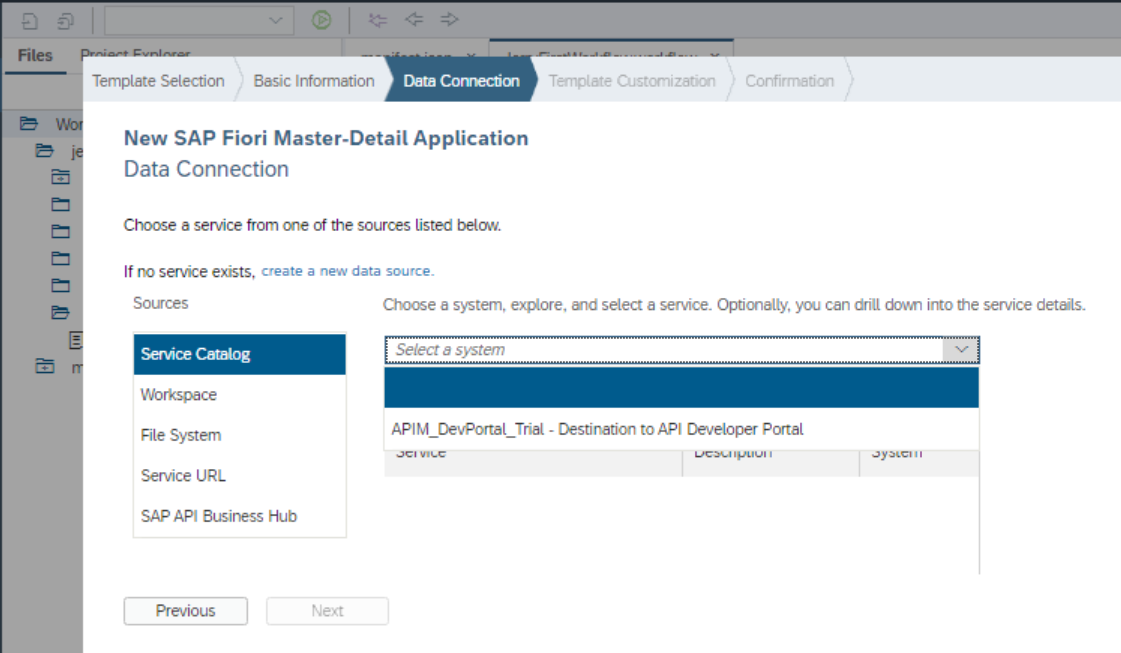Switch to the Files tab
Image resolution: width=1121 pixels, height=653 pixels.
tap(35, 56)
